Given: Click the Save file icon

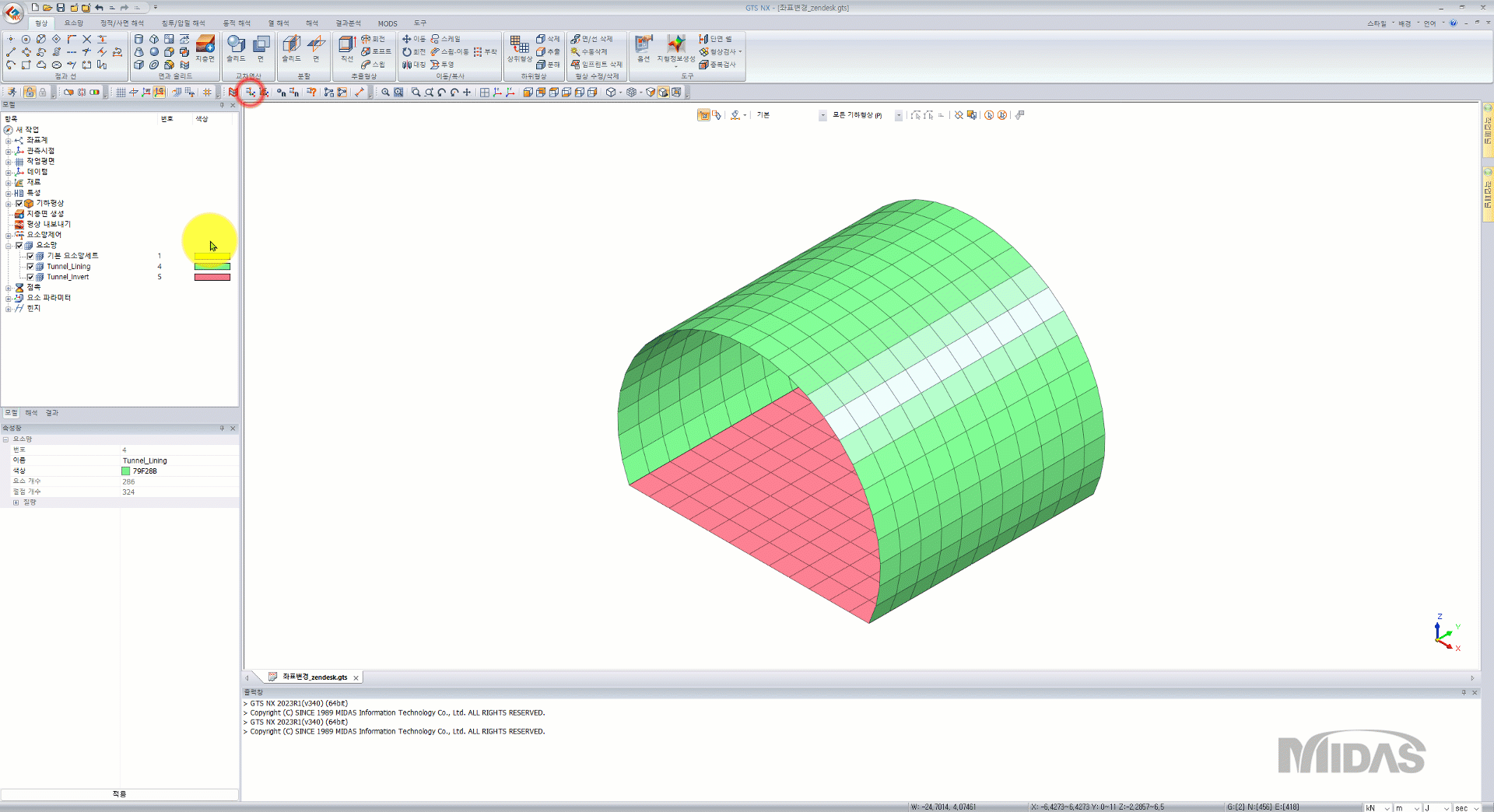Looking at the screenshot, I should pyautogui.click(x=61, y=8).
